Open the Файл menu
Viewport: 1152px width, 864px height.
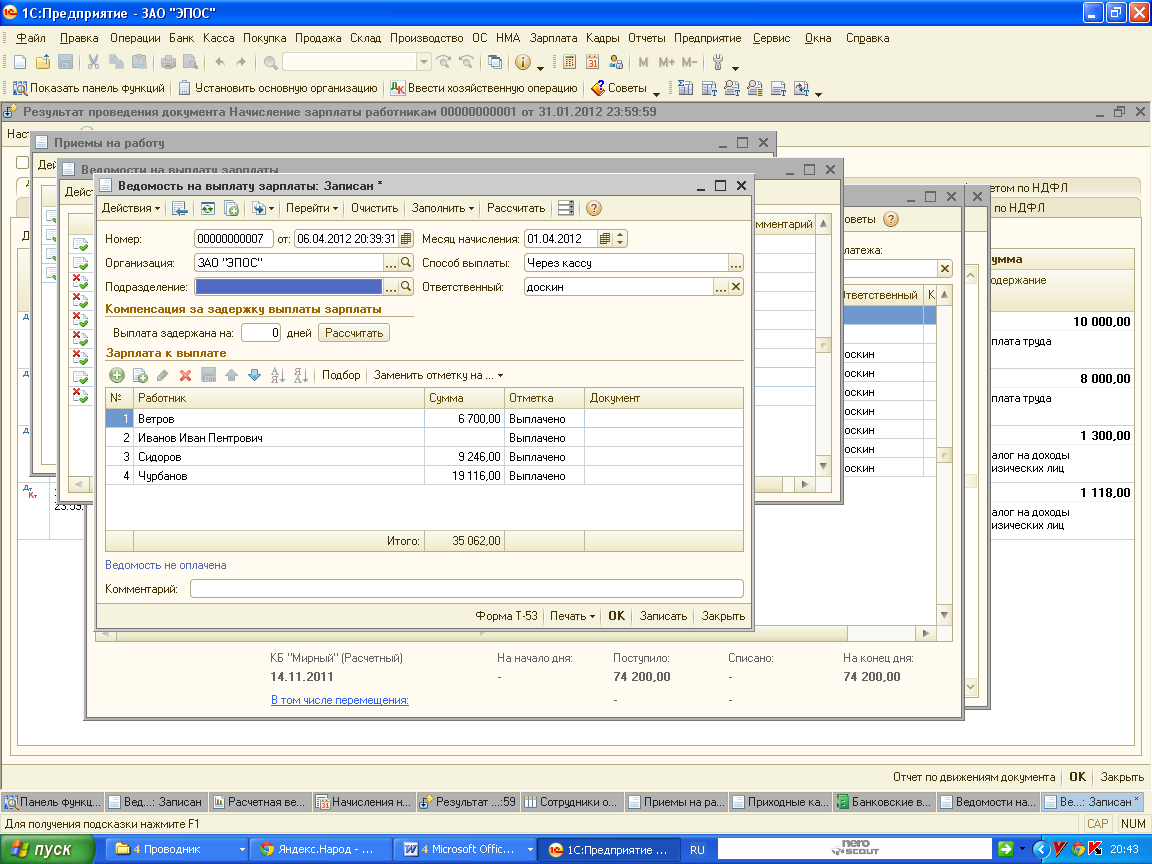[x=31, y=38]
